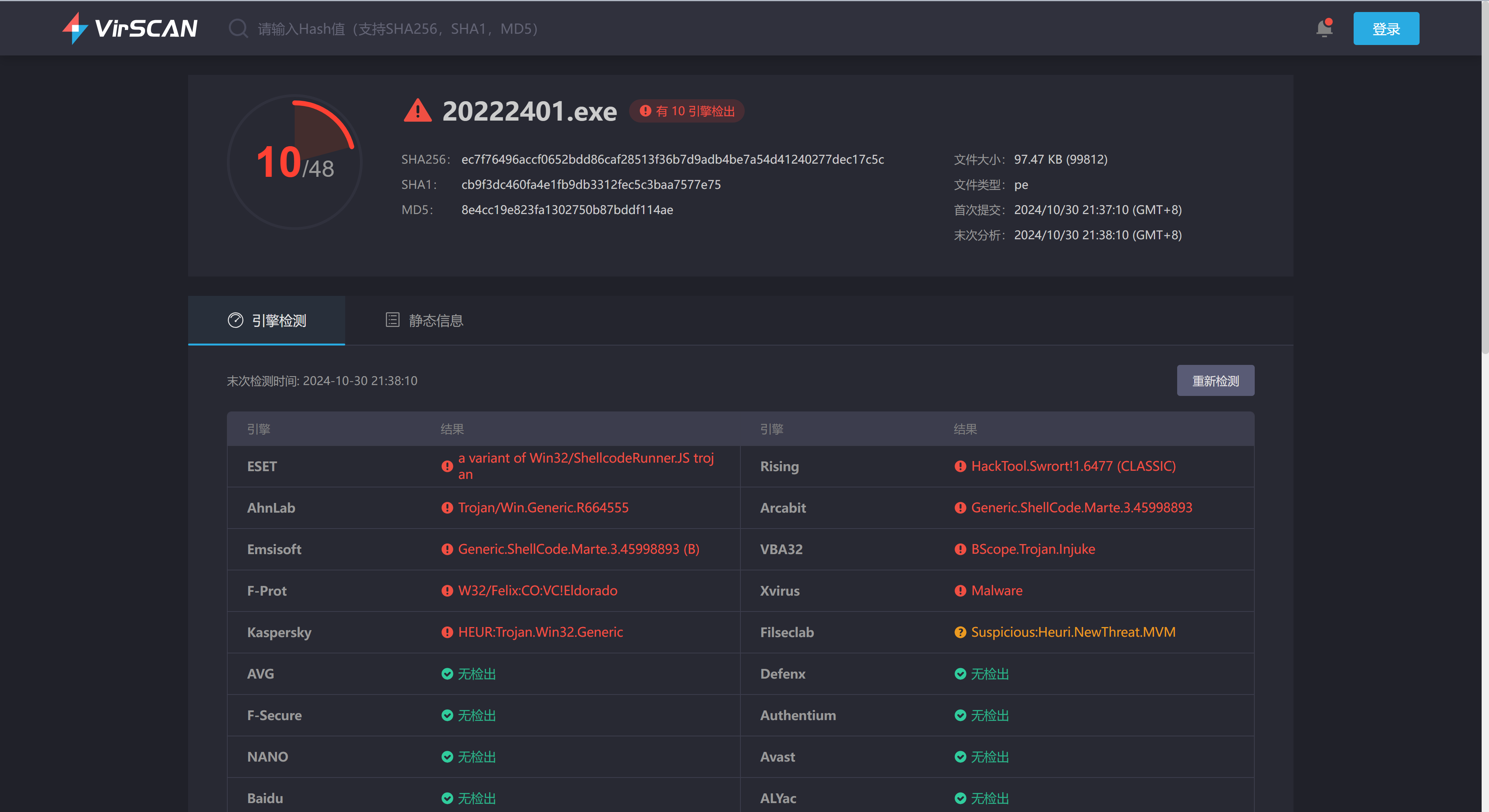Click HackTool.Swrort!1.6477 (CLASSIC) result
Screen dimensions: 1489x812
tap(1073, 466)
